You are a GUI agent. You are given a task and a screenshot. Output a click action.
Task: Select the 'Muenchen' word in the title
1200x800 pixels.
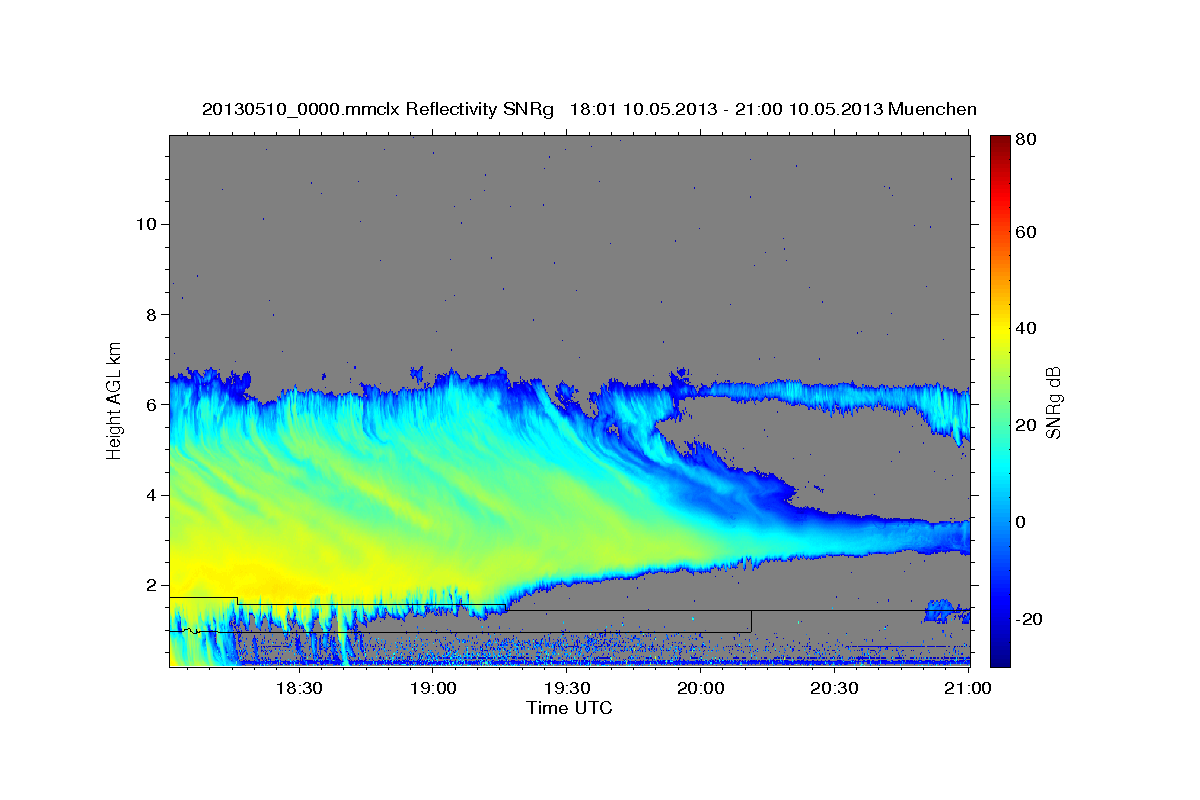(932, 109)
